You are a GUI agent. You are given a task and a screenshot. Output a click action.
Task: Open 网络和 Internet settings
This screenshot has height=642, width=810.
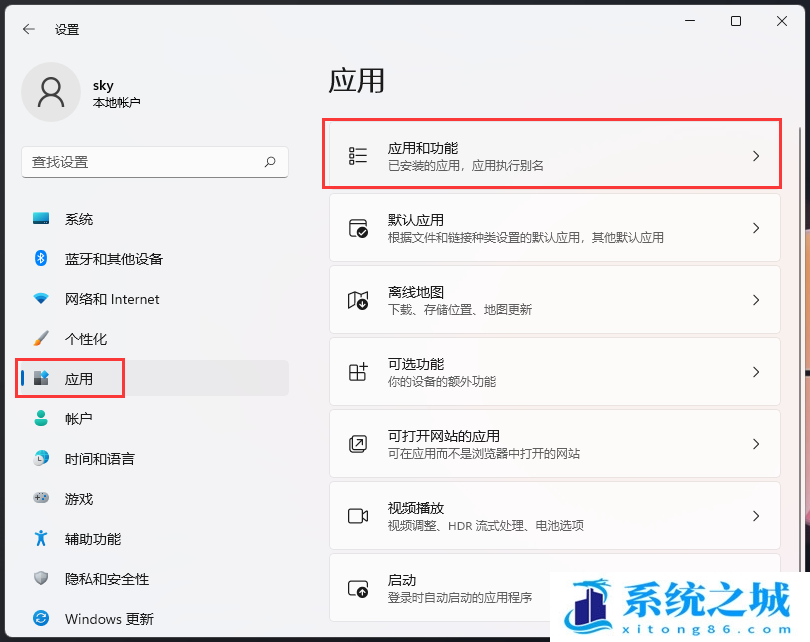click(155, 299)
